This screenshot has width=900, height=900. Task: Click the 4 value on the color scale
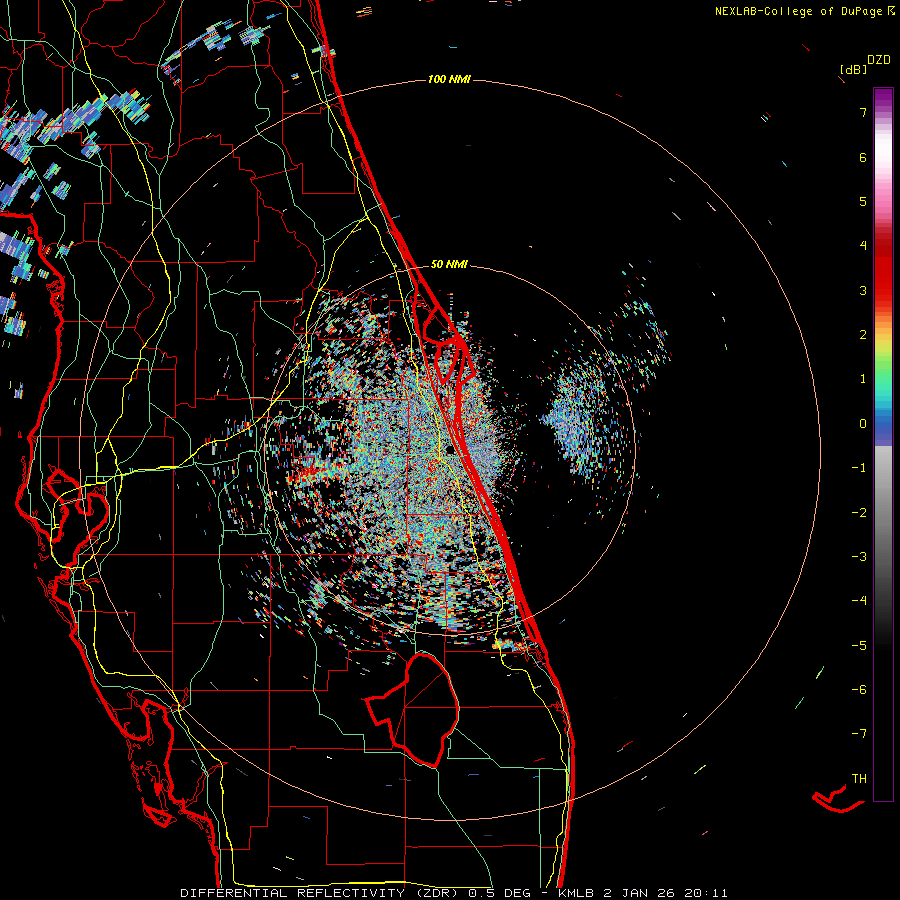863,246
